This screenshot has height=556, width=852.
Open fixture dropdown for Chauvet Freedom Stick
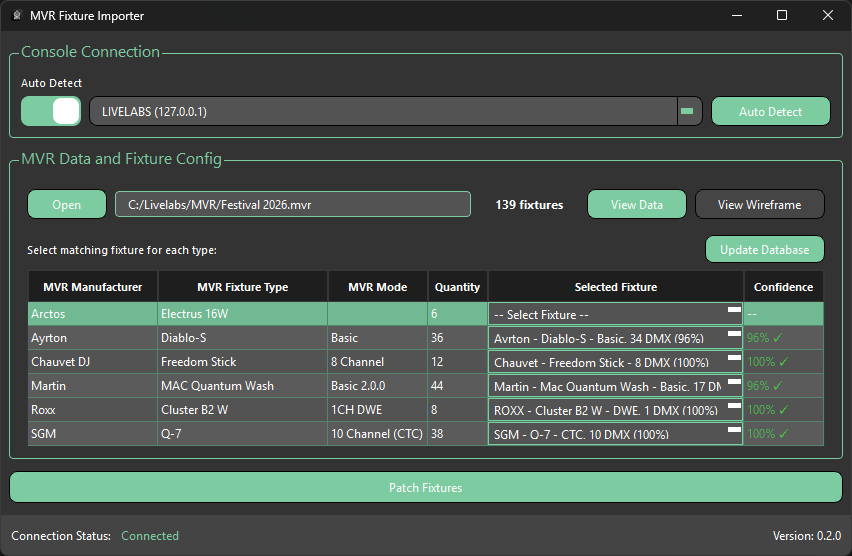tap(616, 362)
